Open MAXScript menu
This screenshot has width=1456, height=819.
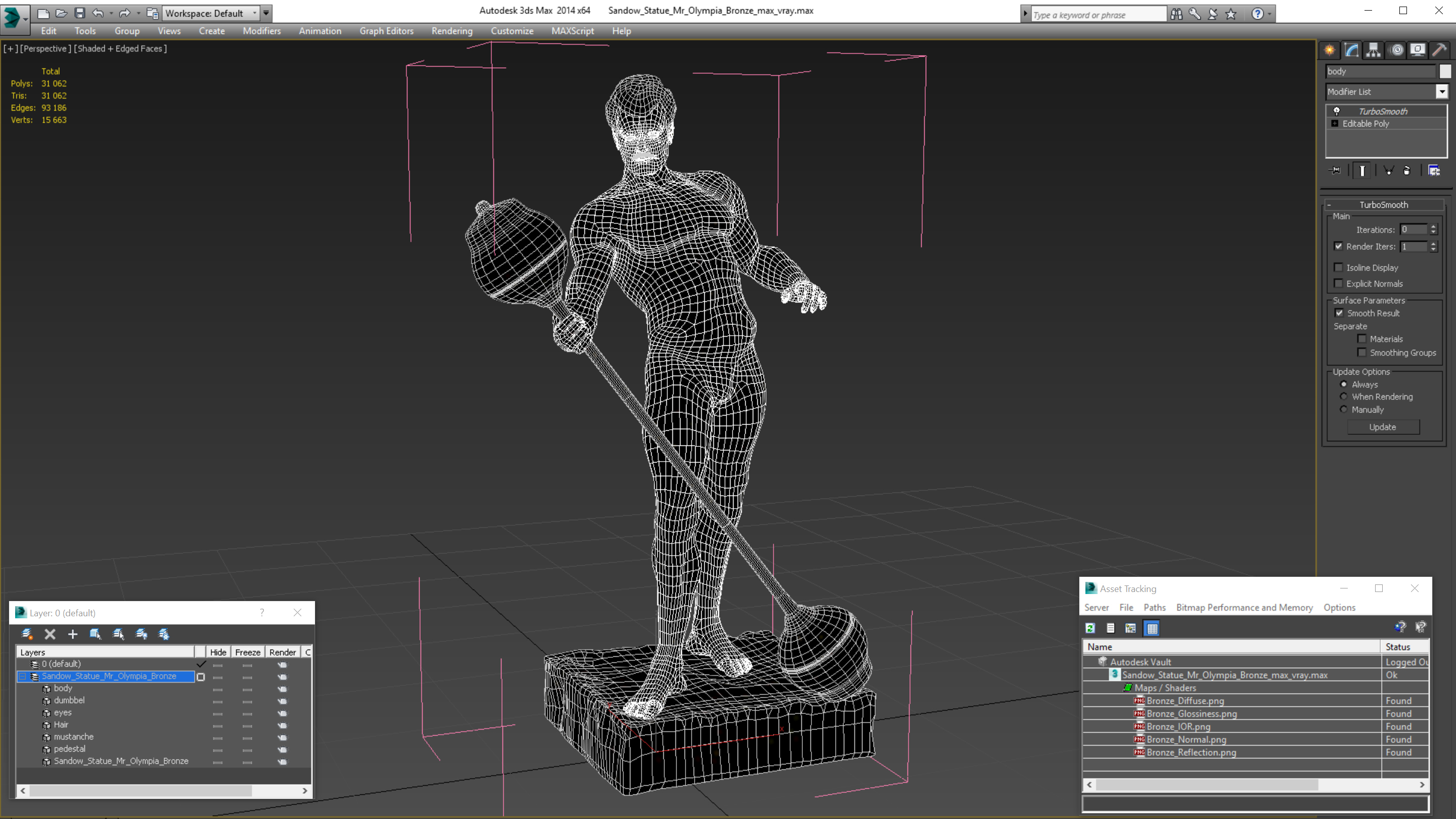(x=573, y=31)
